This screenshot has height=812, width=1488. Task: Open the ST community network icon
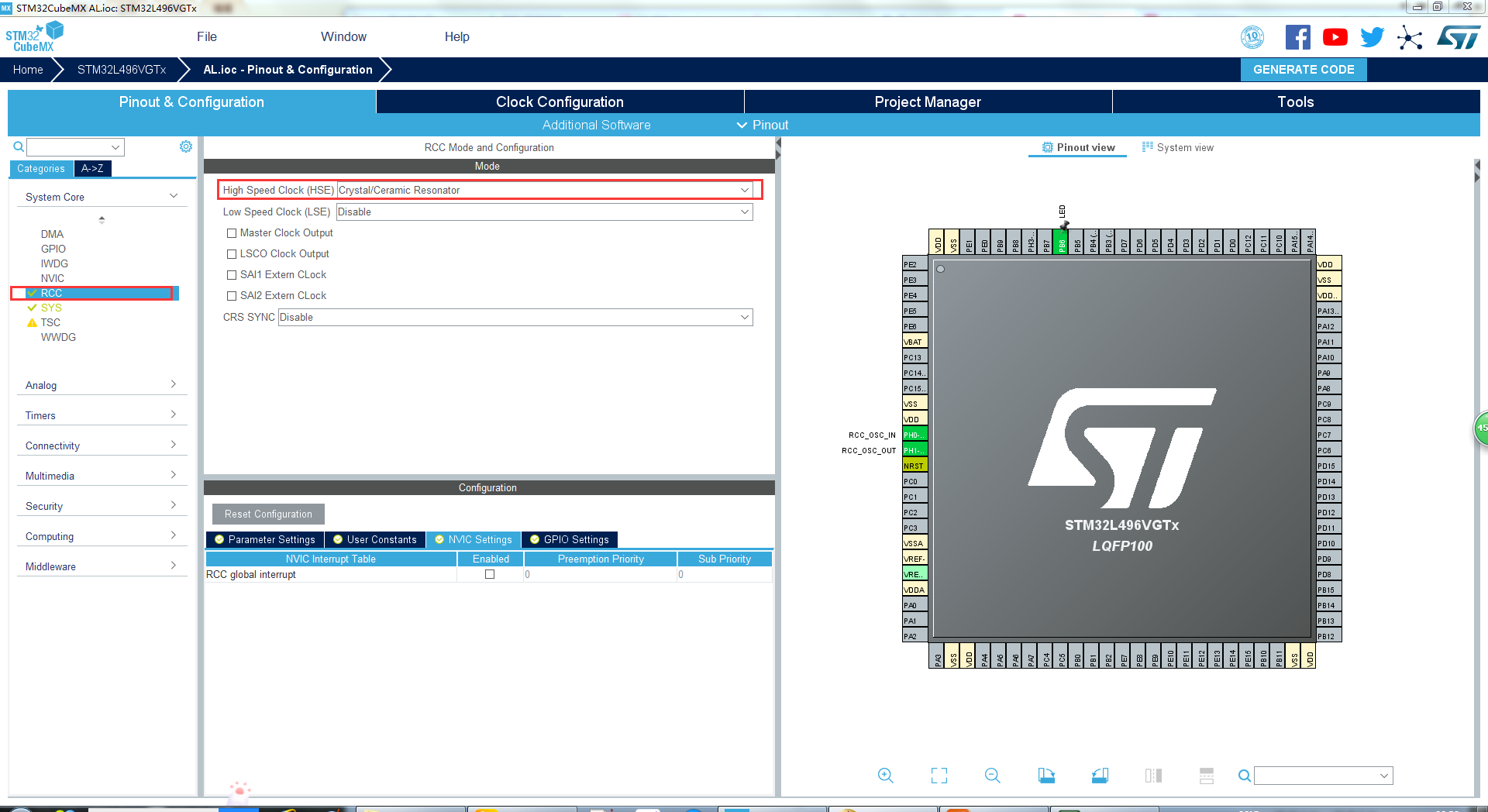click(x=1410, y=37)
